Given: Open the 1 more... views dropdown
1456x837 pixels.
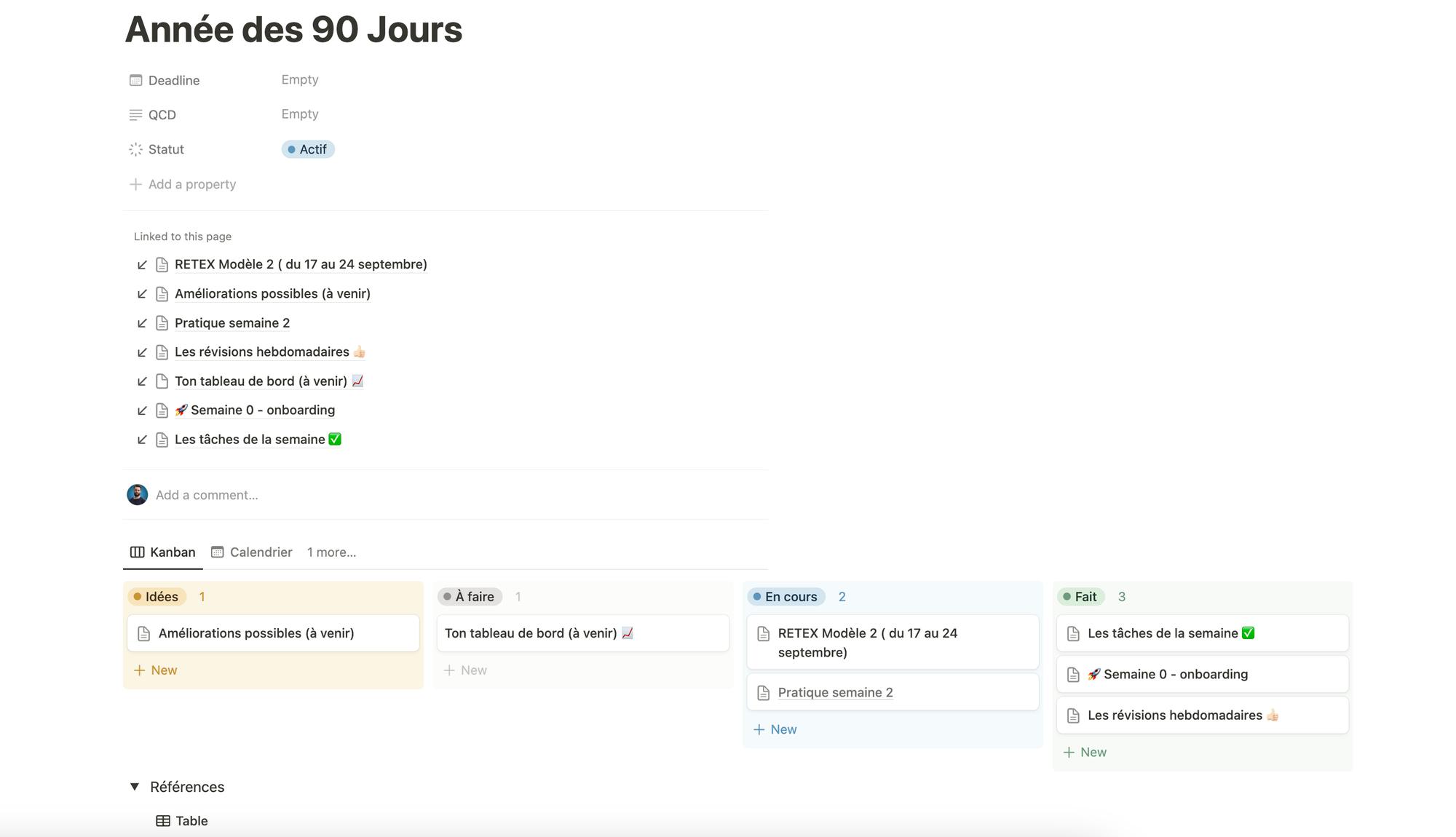Looking at the screenshot, I should (x=331, y=552).
